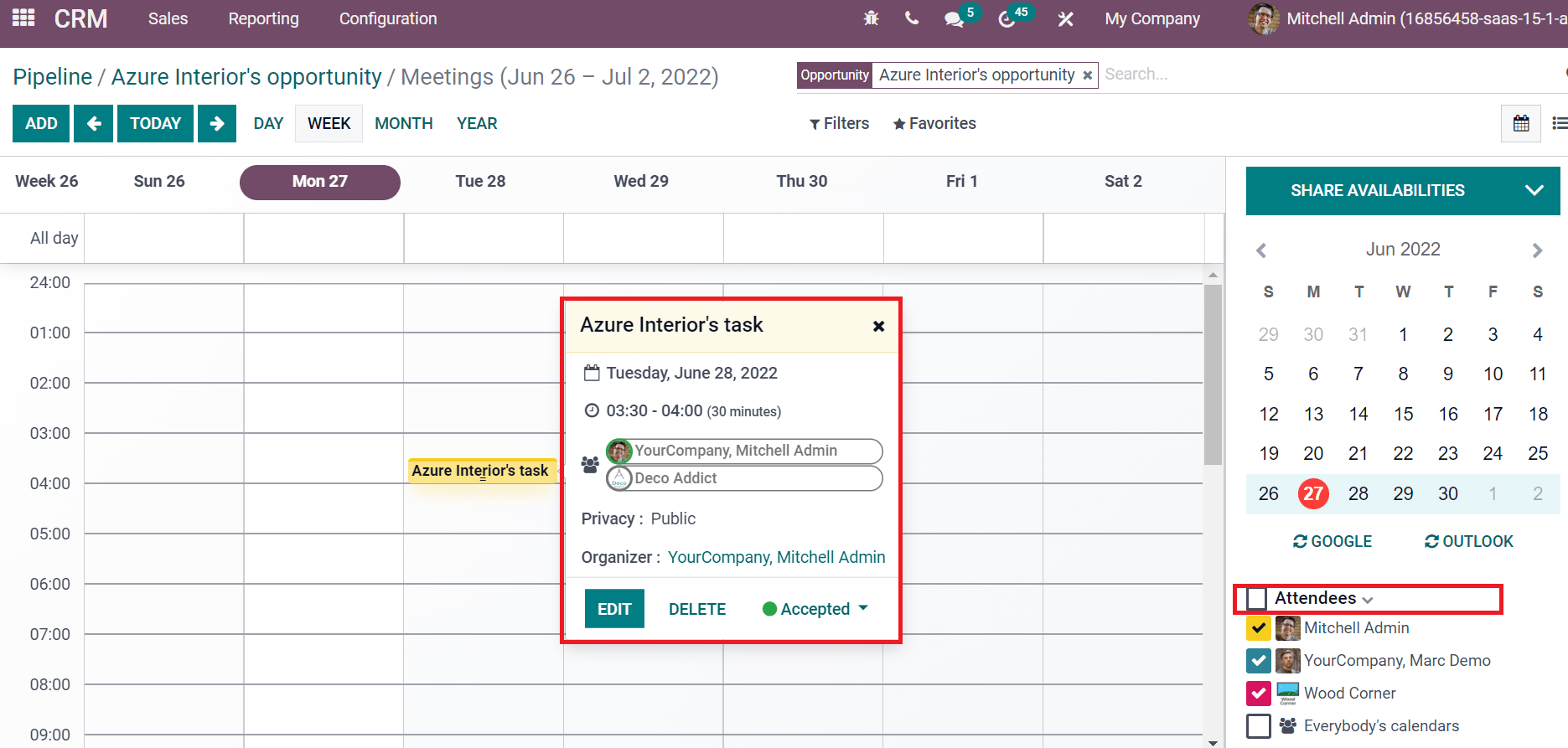Switch to list view icon
Screen dimensions: 1568x748
click(x=1559, y=123)
